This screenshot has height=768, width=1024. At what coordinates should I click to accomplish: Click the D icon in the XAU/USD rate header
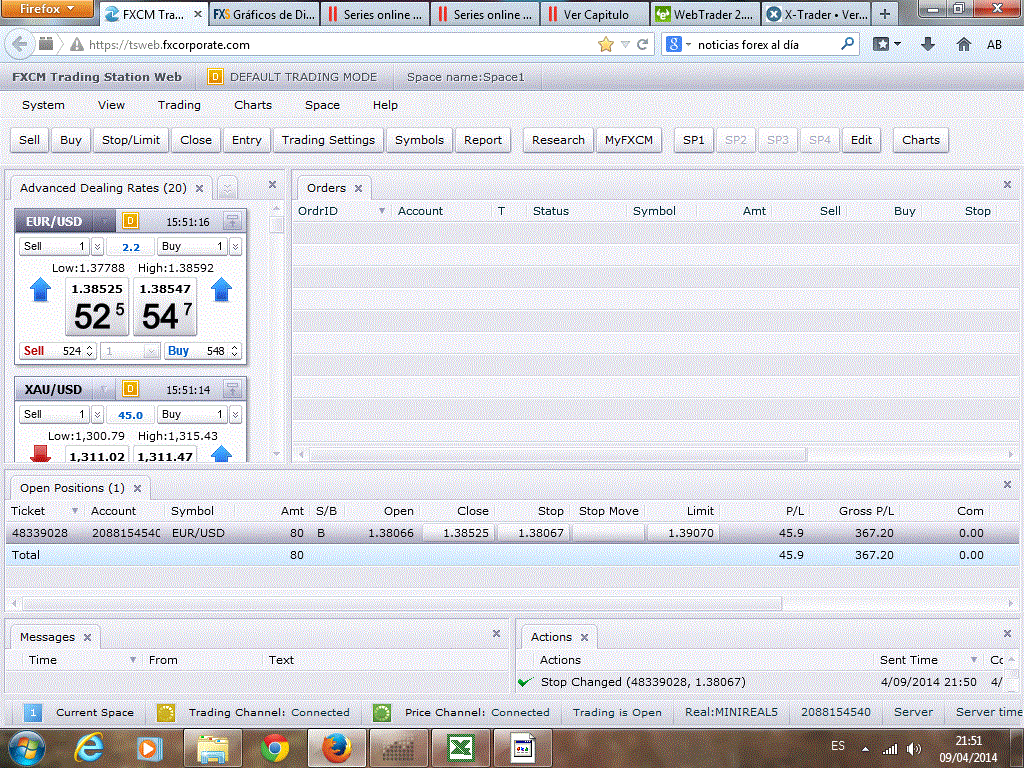(x=130, y=389)
